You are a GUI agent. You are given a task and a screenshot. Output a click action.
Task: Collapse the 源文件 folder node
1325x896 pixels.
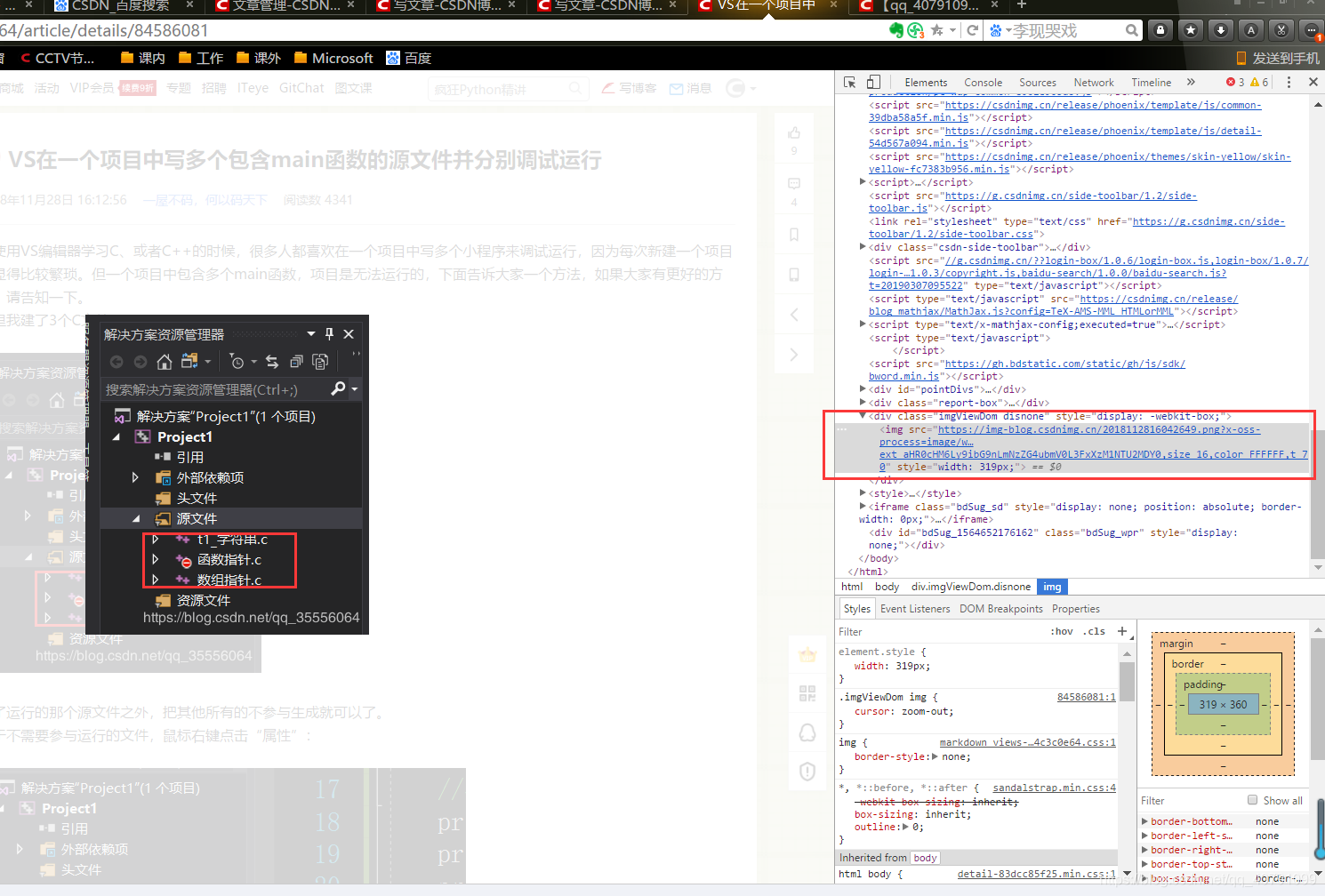(136, 518)
